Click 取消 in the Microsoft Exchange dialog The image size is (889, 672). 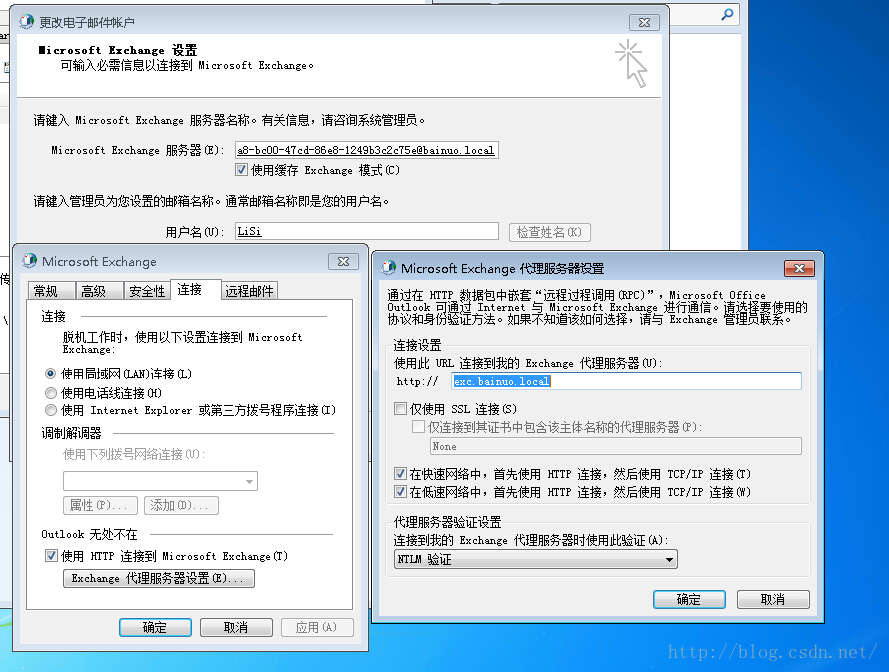tap(236, 627)
